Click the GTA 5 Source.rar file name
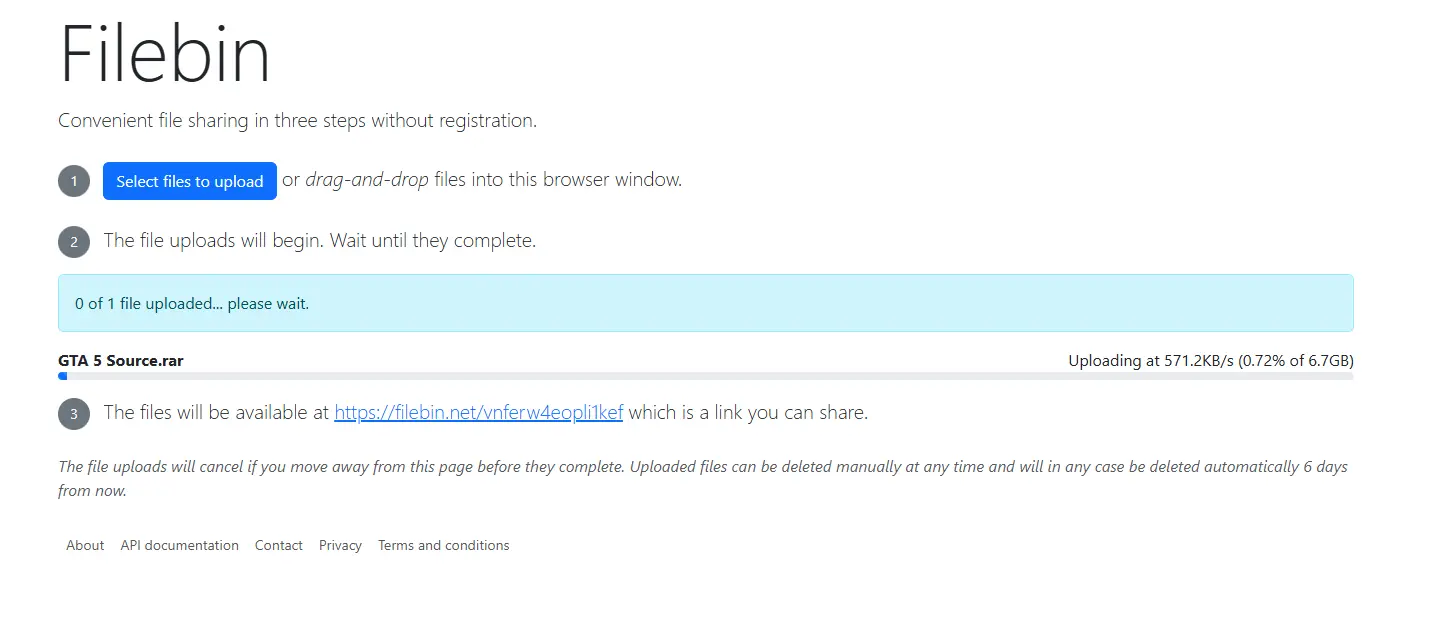 121,360
